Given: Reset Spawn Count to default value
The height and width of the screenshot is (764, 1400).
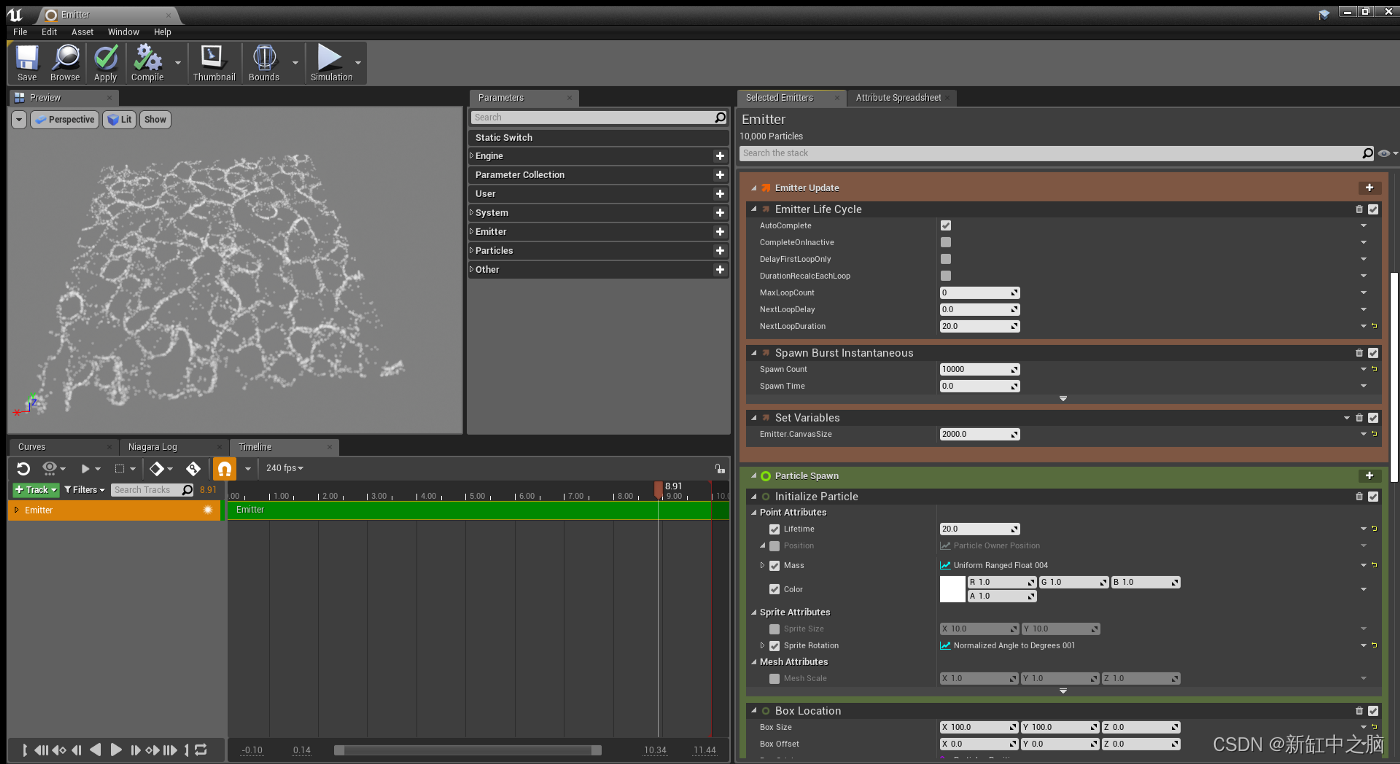Looking at the screenshot, I should pyautogui.click(x=1375, y=370).
